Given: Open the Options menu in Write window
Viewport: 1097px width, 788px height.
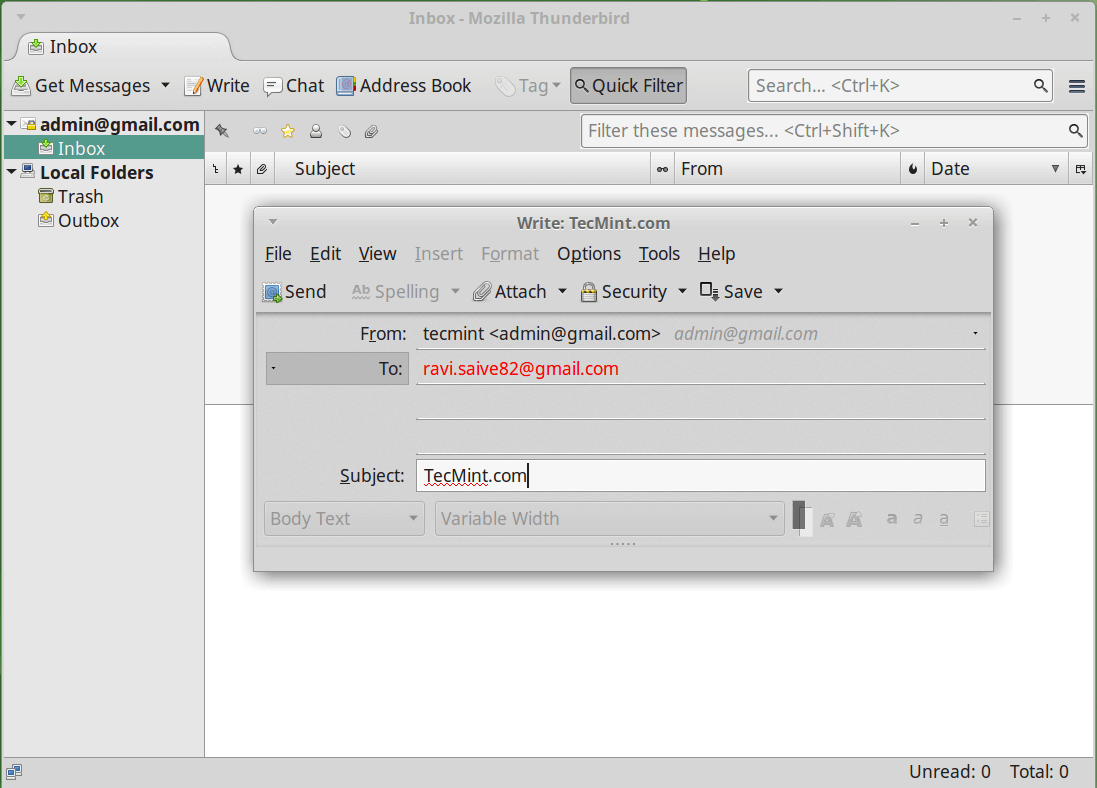Looking at the screenshot, I should 588,253.
